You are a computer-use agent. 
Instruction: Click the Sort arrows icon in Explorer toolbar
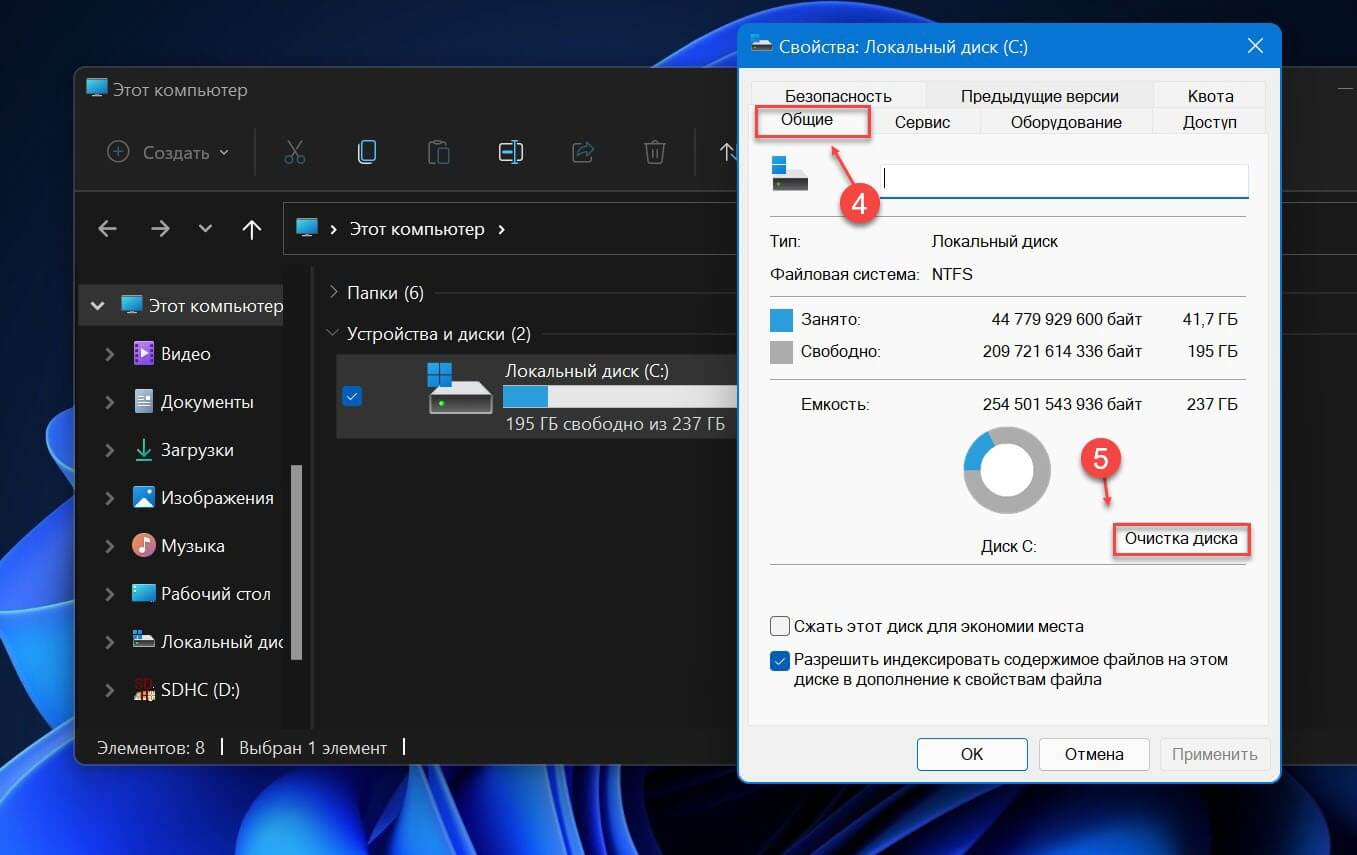(x=728, y=152)
